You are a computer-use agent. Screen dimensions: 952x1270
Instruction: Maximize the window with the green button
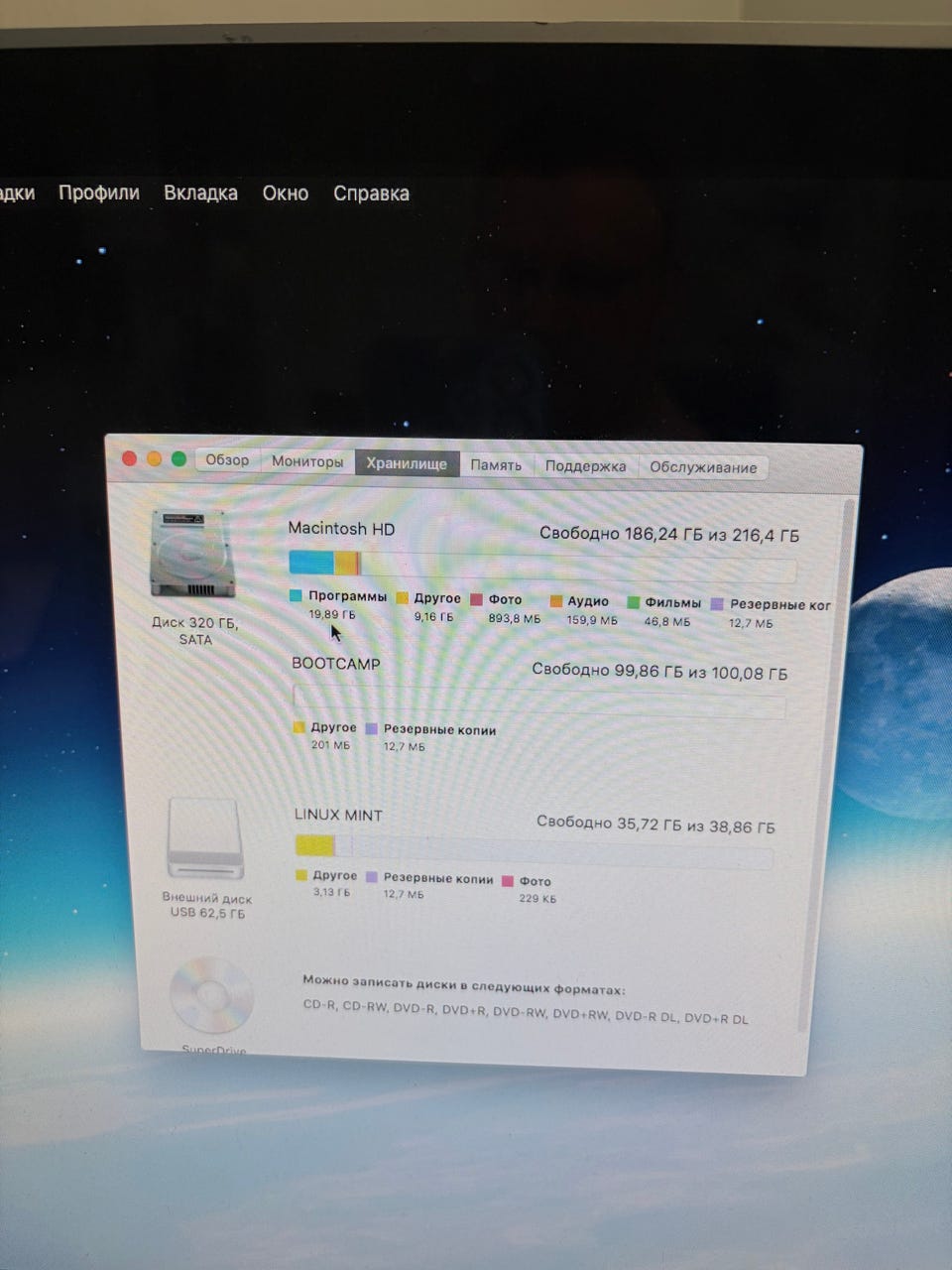coord(178,458)
